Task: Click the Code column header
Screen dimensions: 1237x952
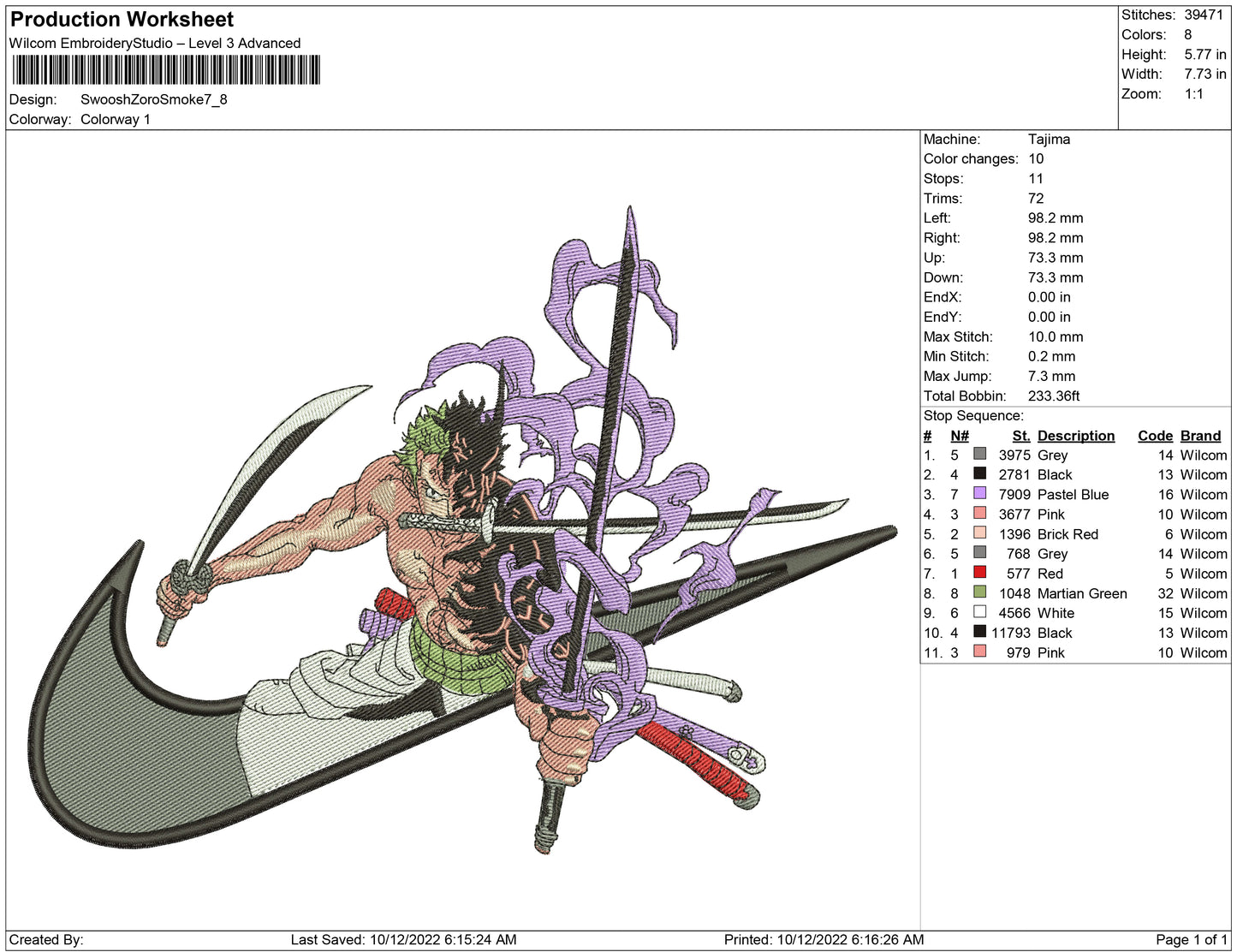Action: (x=1155, y=436)
